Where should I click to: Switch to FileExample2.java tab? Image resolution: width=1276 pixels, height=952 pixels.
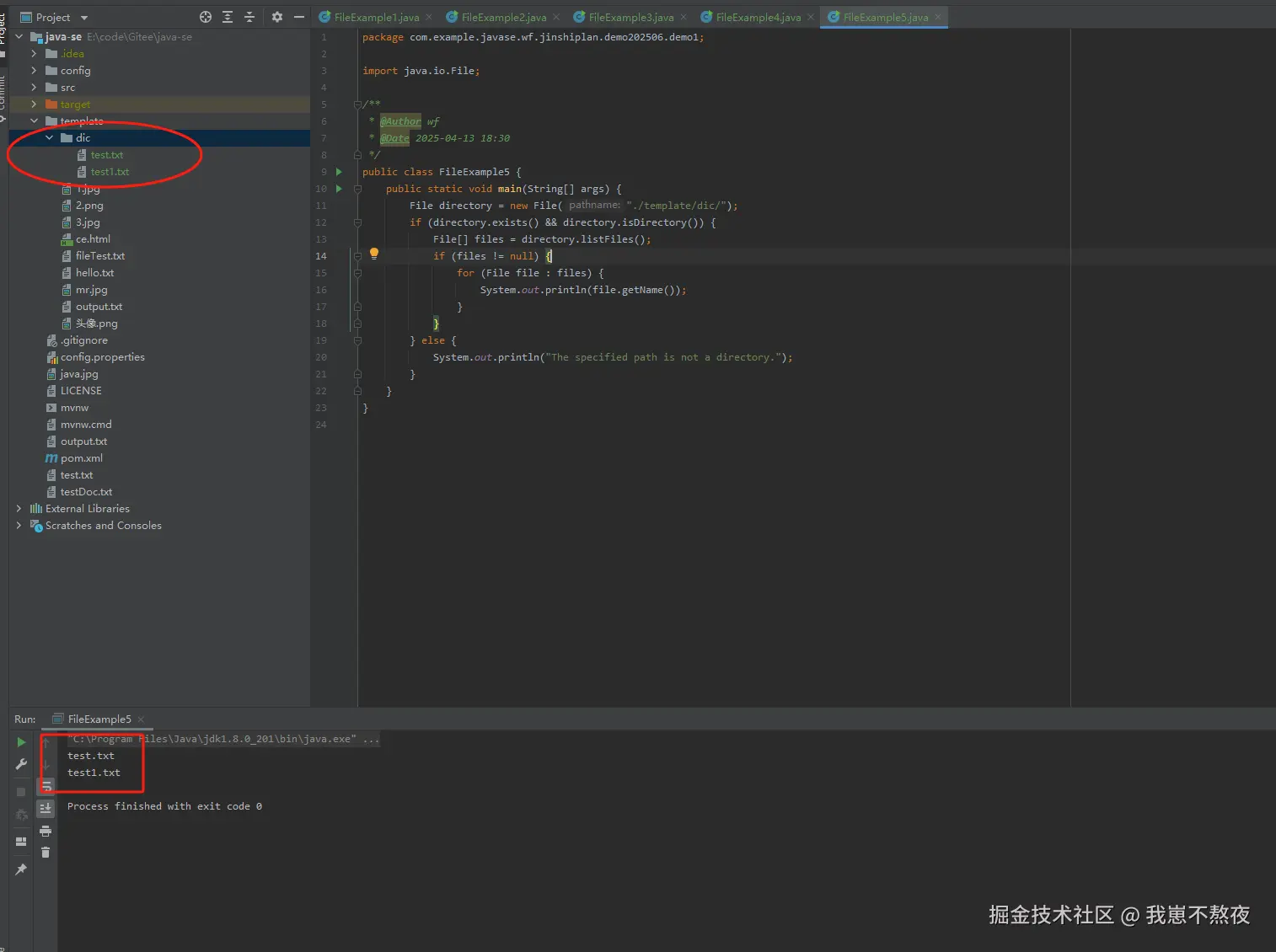coord(503,17)
